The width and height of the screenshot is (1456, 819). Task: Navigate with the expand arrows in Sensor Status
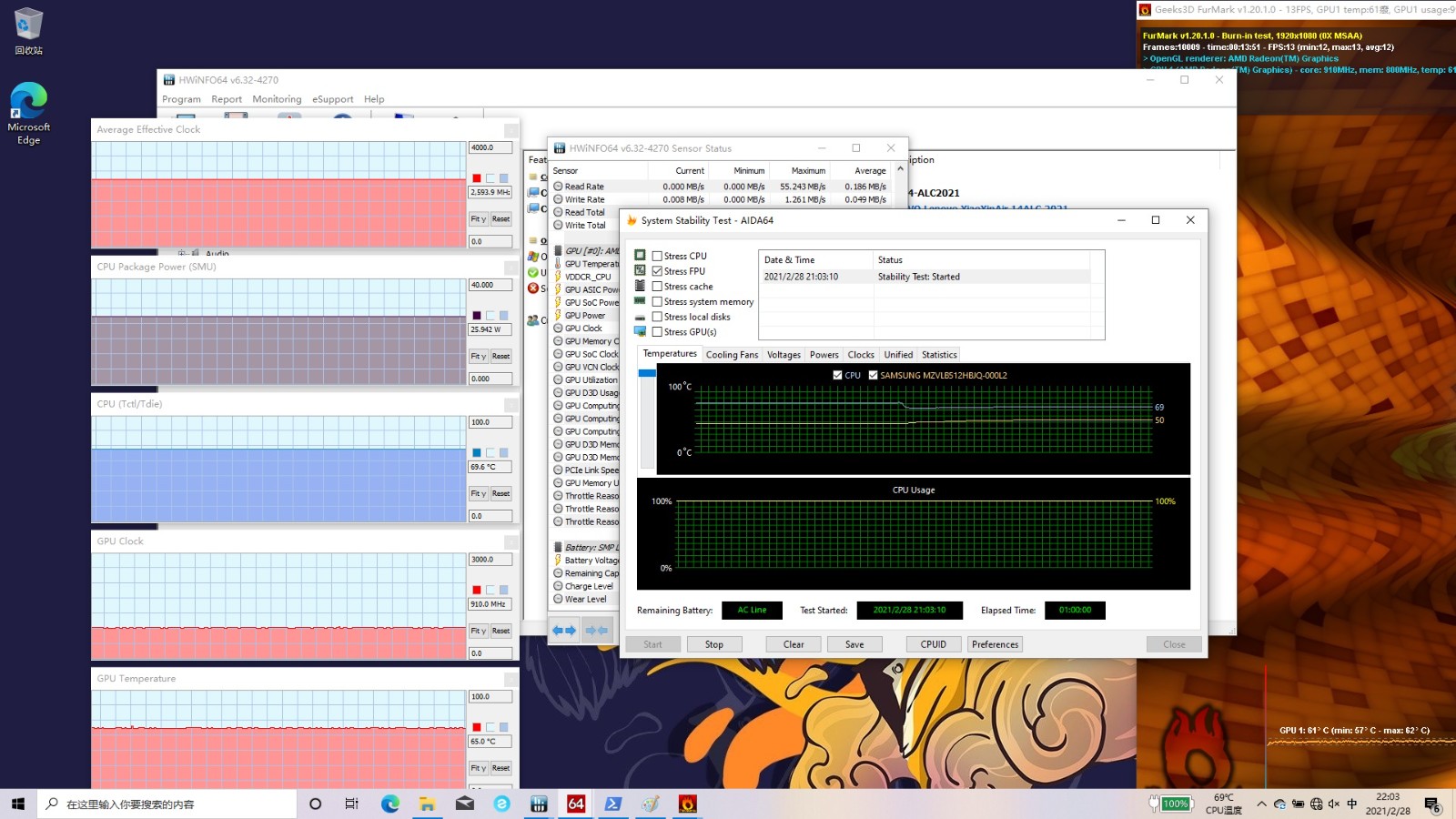click(x=564, y=630)
